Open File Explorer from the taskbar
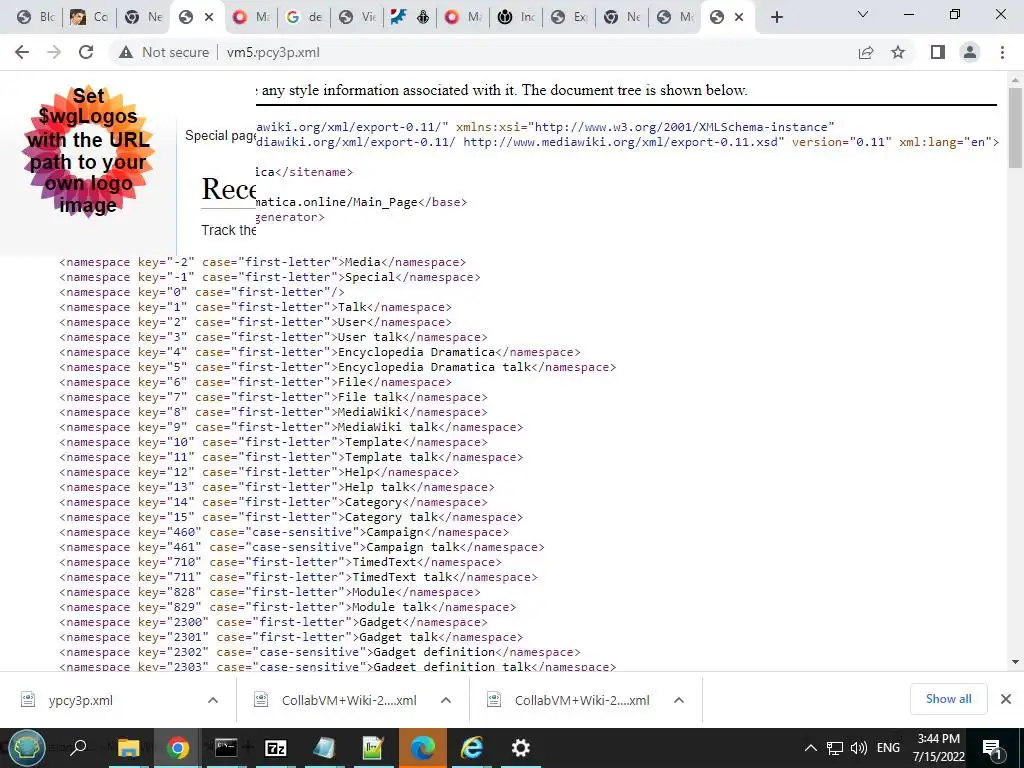 (128, 748)
